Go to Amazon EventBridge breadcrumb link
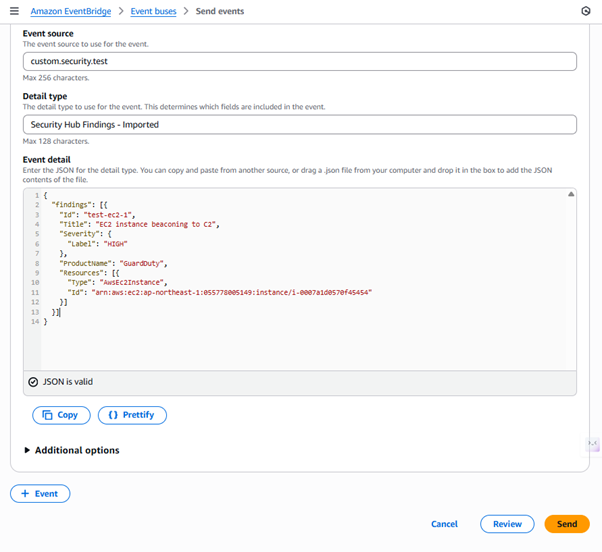The image size is (602, 552). [x=71, y=11]
